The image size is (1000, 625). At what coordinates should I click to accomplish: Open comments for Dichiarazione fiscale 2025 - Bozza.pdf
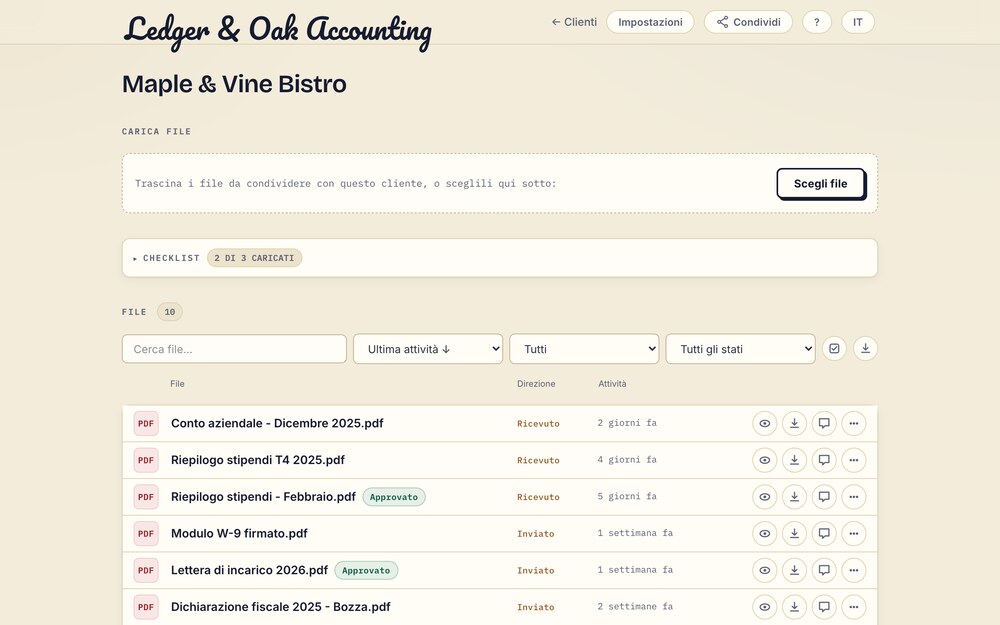(824, 607)
